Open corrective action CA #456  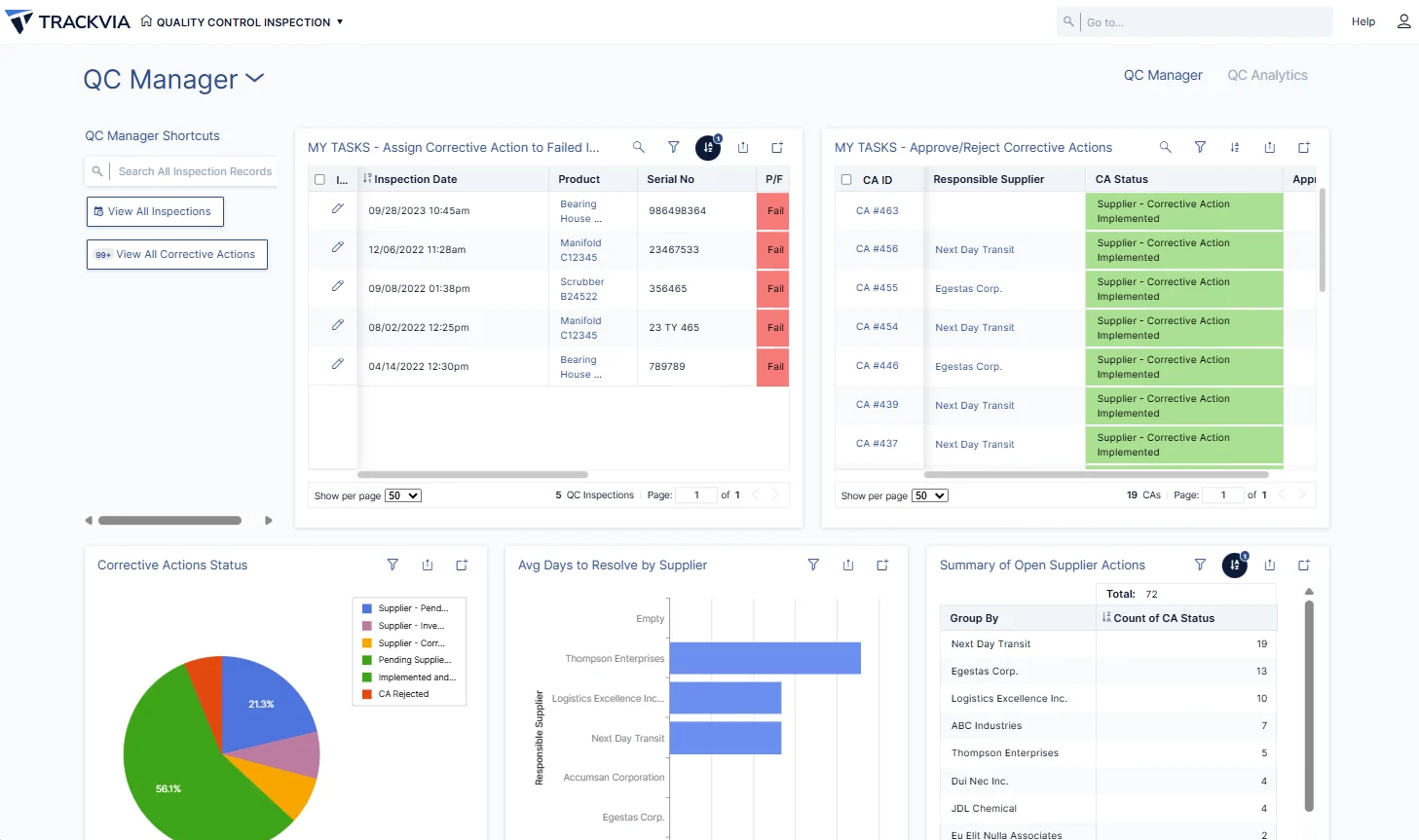click(x=878, y=249)
